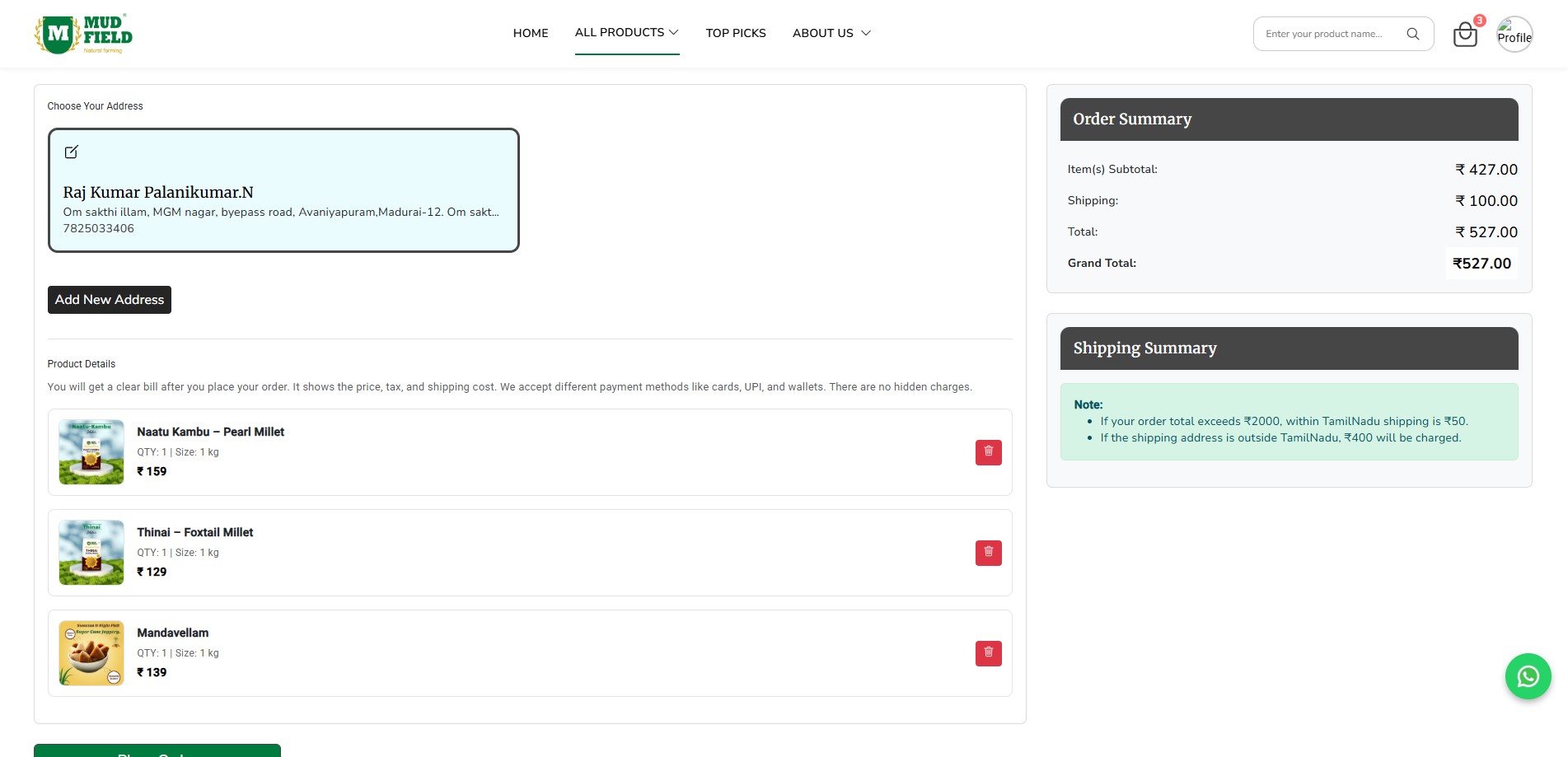
Task: Click the outside TamilNadu ₹400 note line
Action: 1280,438
